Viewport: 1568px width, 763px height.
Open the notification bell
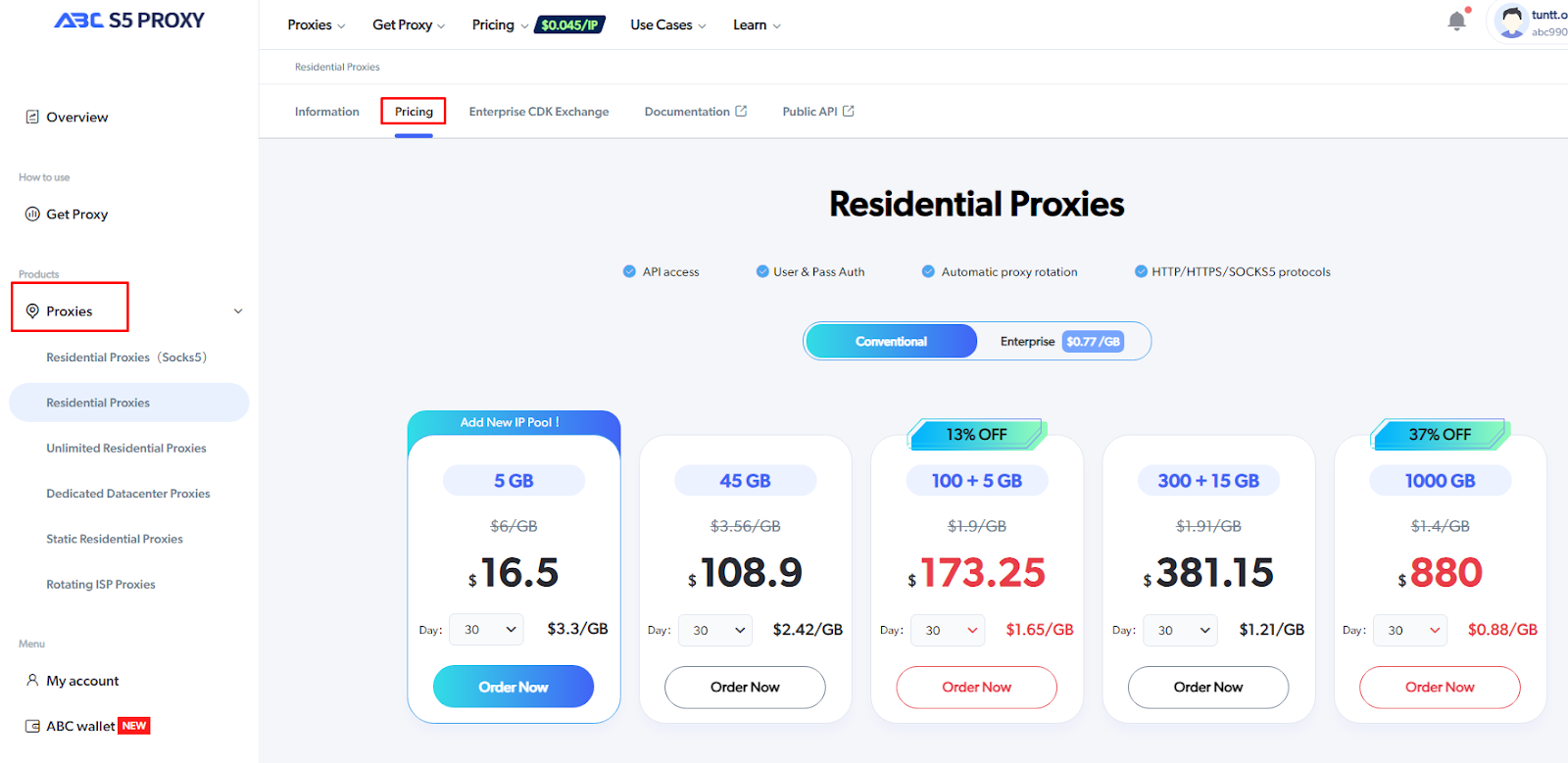1457,21
